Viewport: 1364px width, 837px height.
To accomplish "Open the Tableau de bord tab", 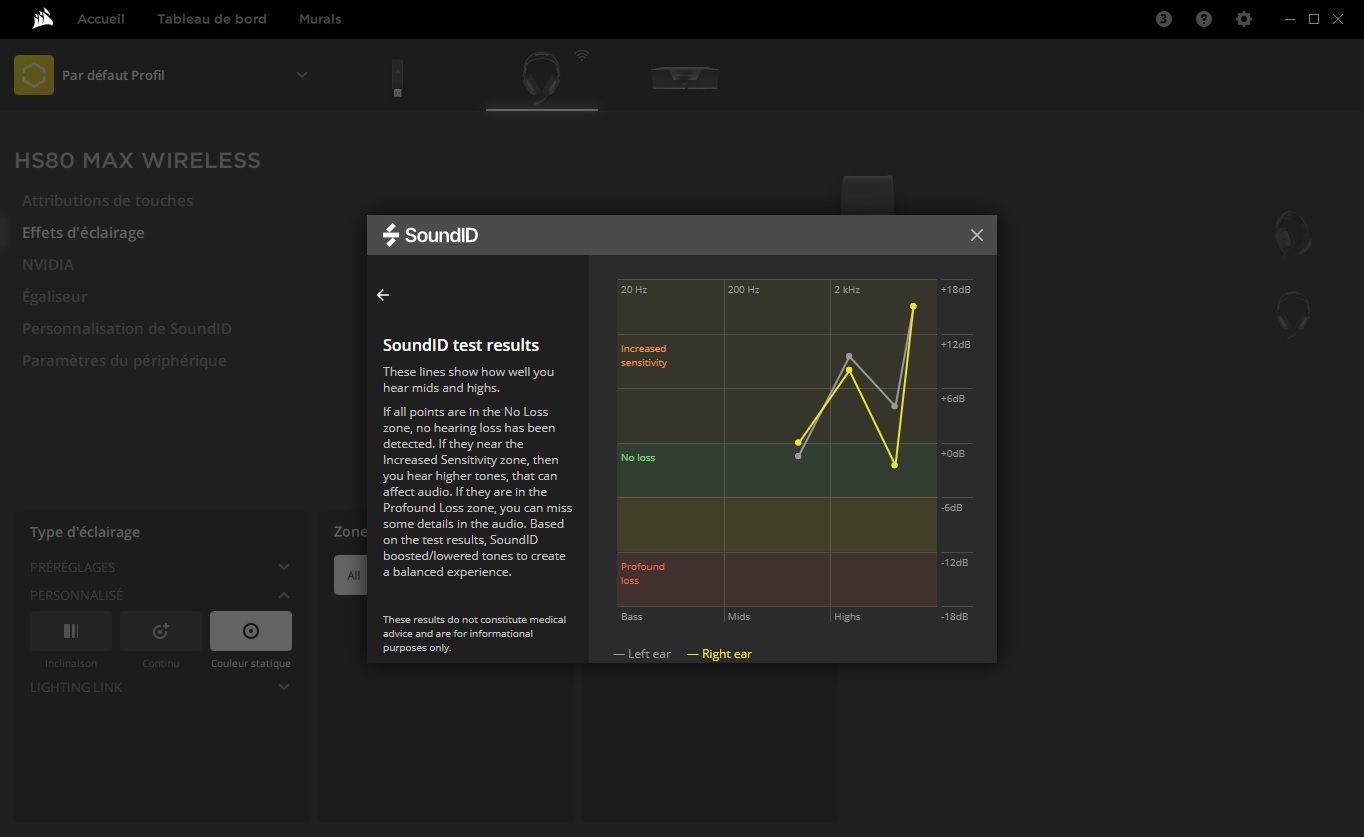I will 212,19.
